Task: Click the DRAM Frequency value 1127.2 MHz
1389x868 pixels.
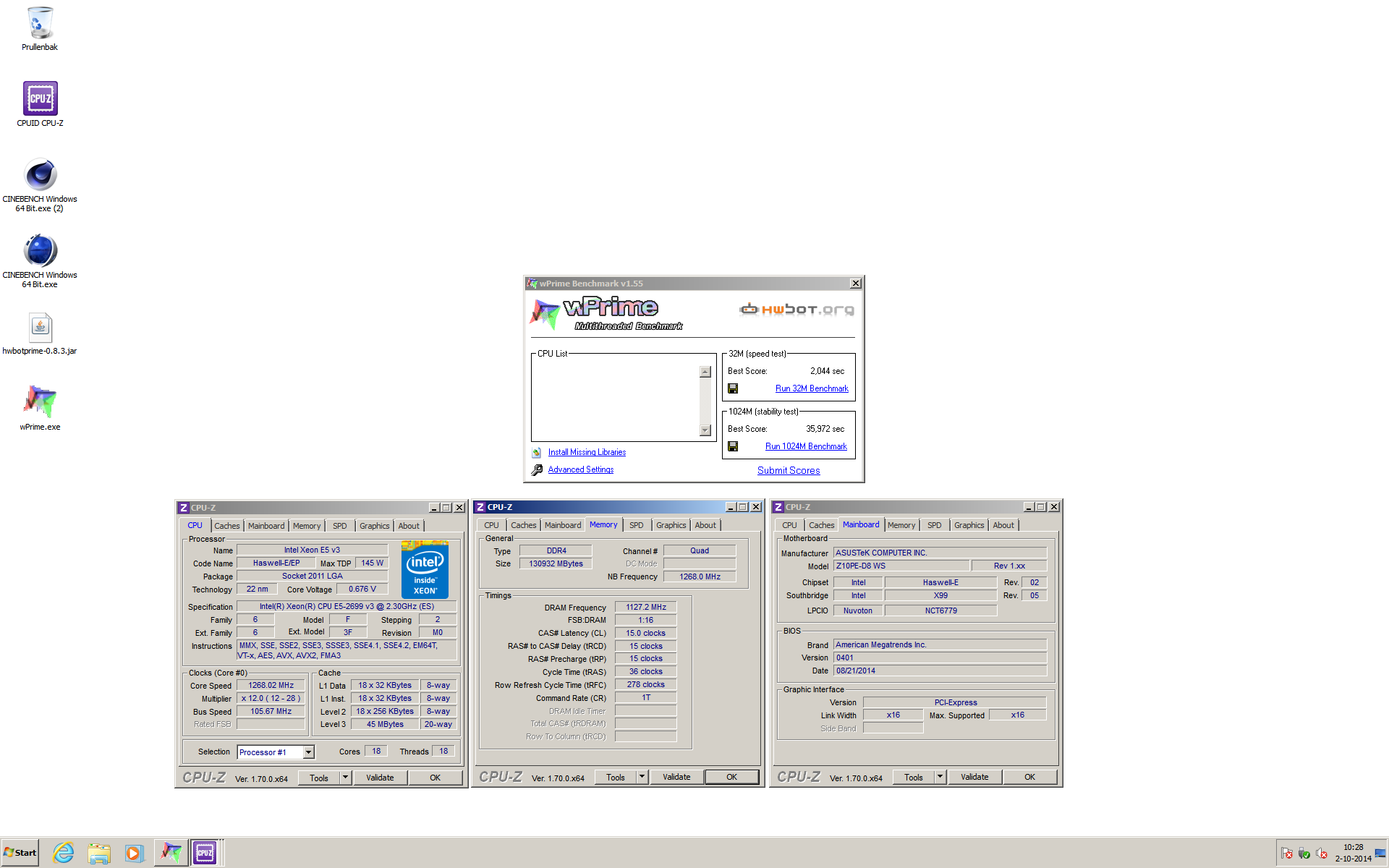Action: coord(645,607)
